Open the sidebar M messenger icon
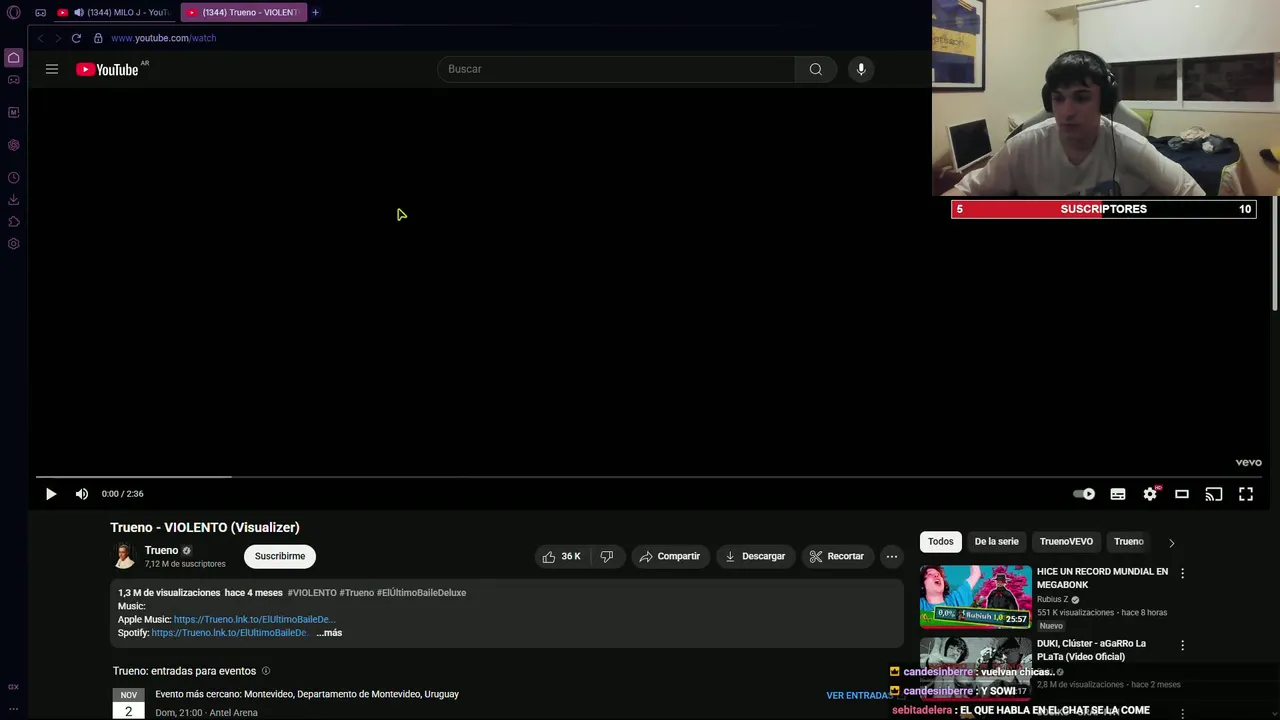The height and width of the screenshot is (720, 1280). point(13,112)
